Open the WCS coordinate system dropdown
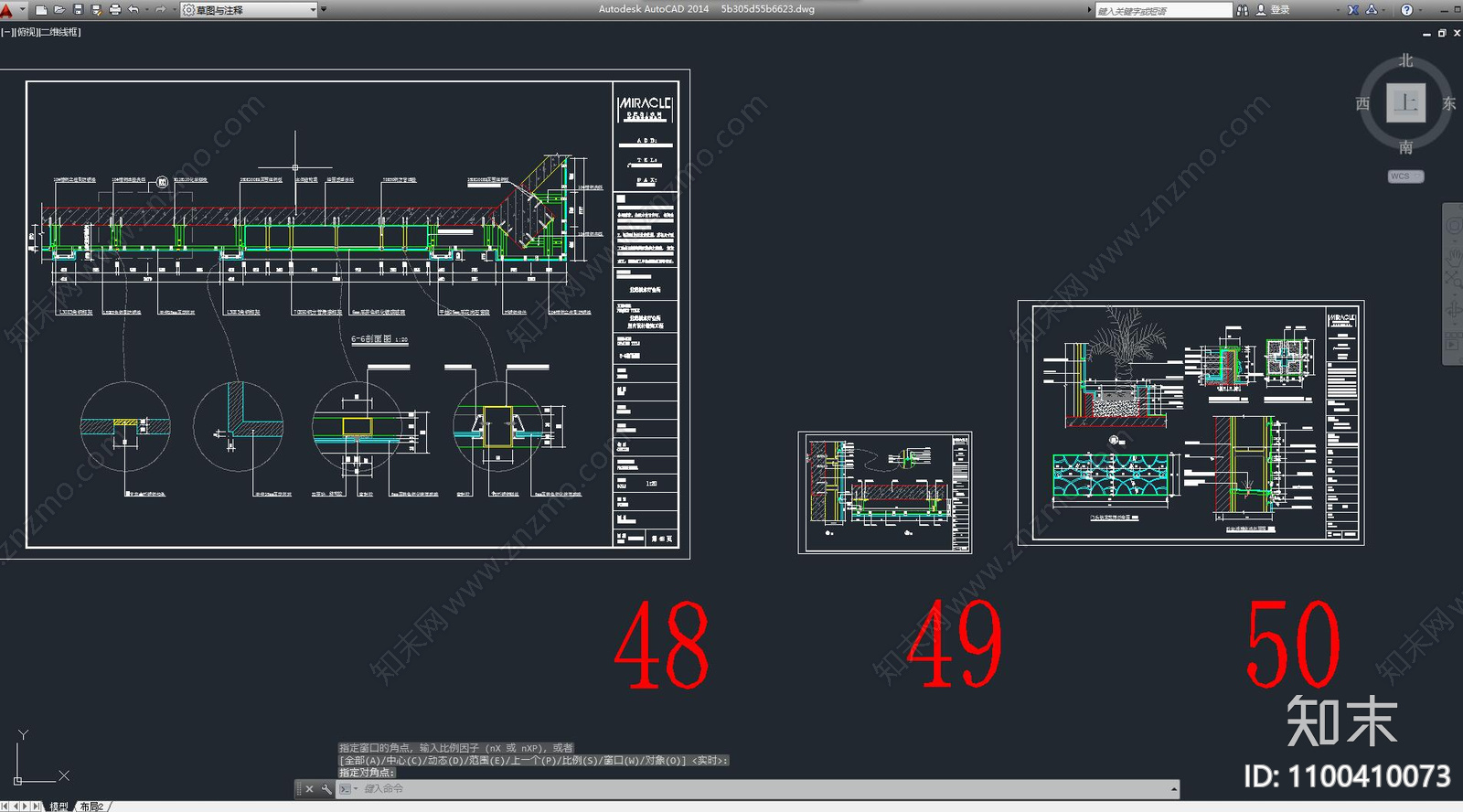Image resolution: width=1463 pixels, height=812 pixels. pos(1405,176)
